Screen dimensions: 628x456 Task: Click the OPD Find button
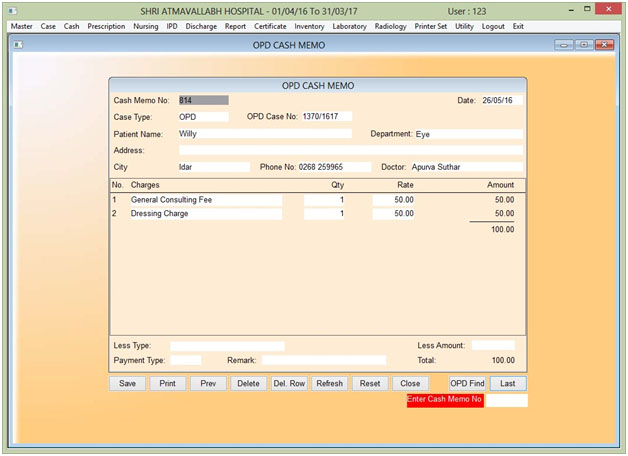click(467, 383)
